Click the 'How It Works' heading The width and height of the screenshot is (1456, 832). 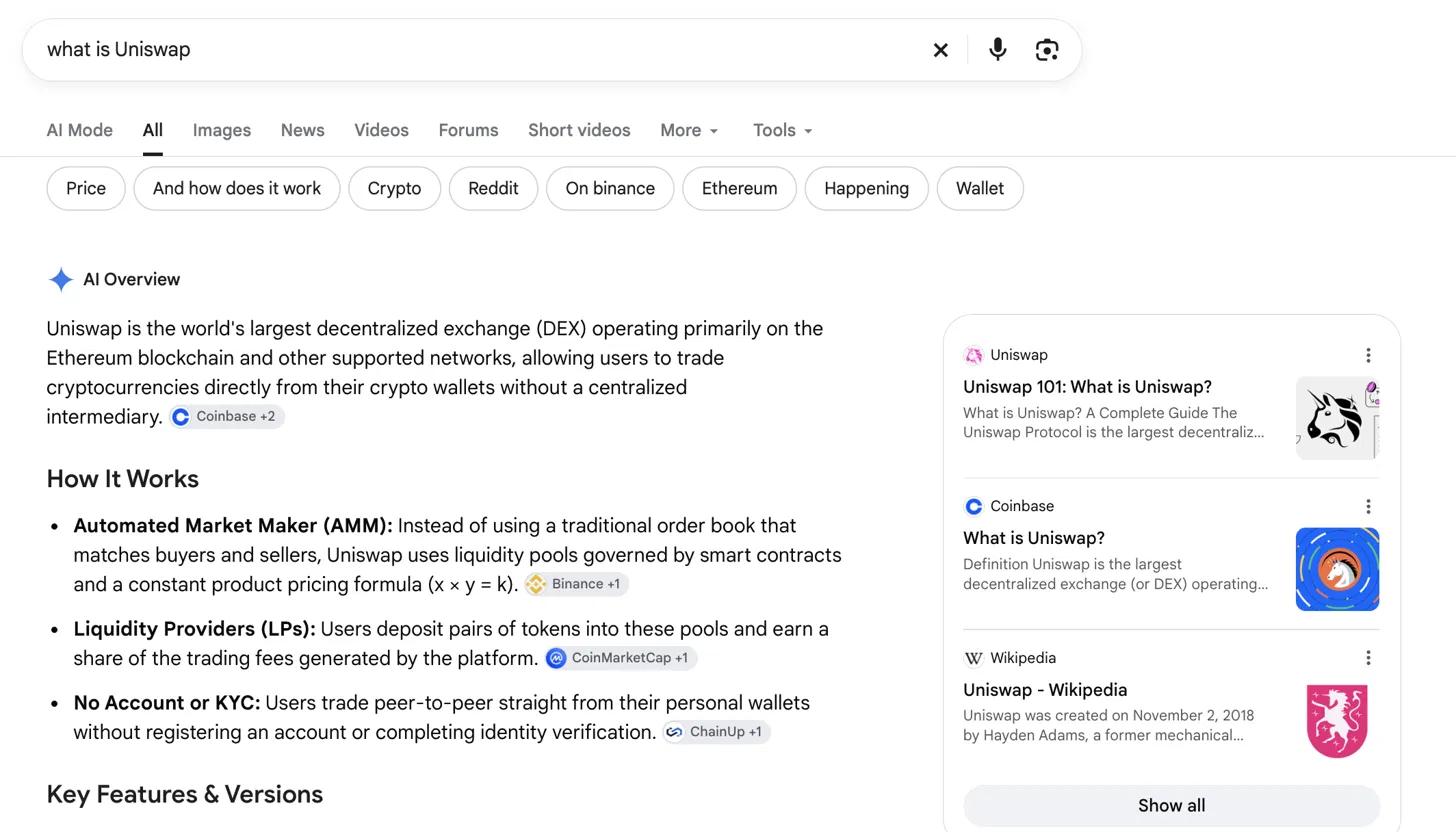click(123, 479)
